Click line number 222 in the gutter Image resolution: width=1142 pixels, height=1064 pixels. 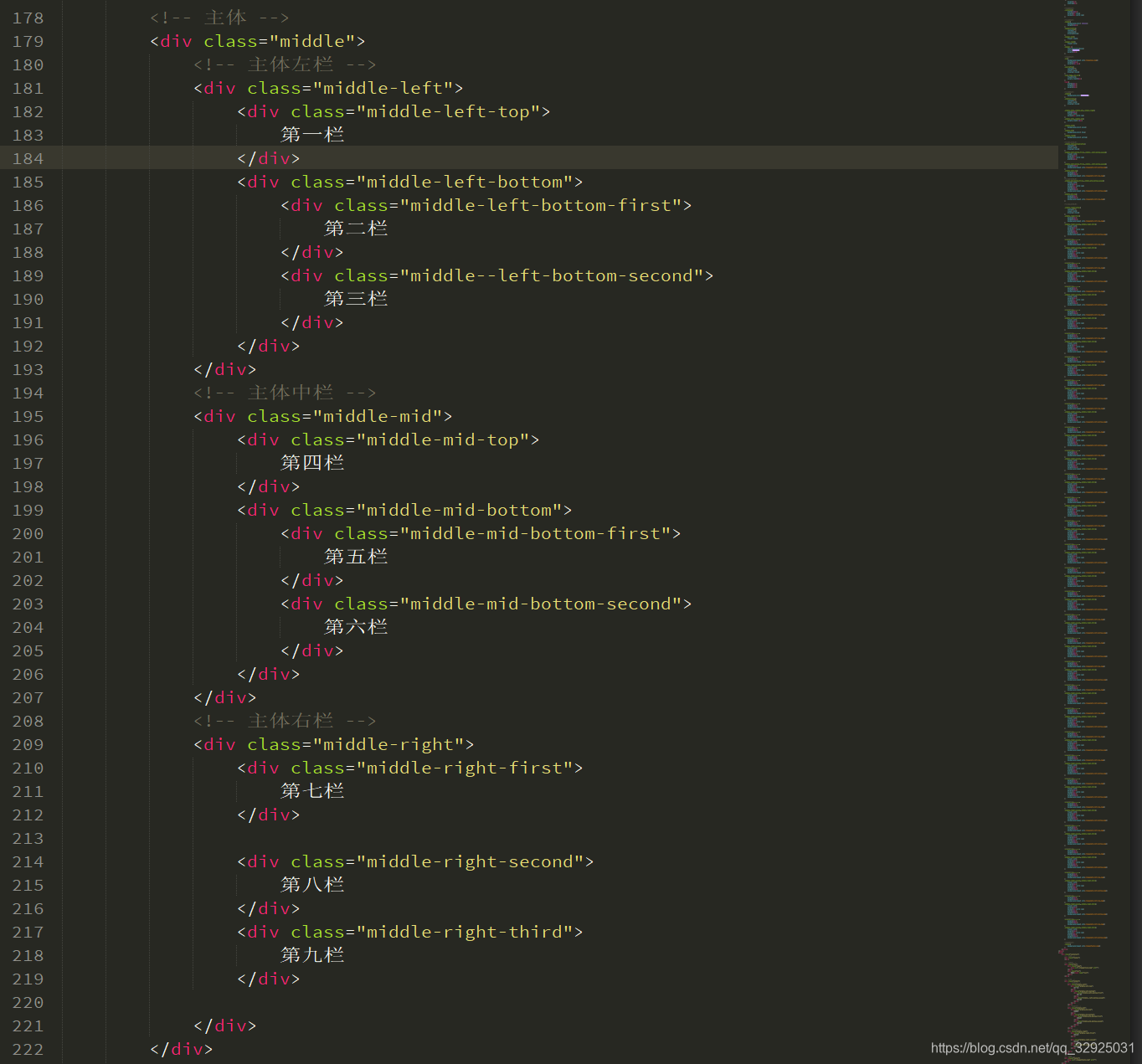point(28,1049)
